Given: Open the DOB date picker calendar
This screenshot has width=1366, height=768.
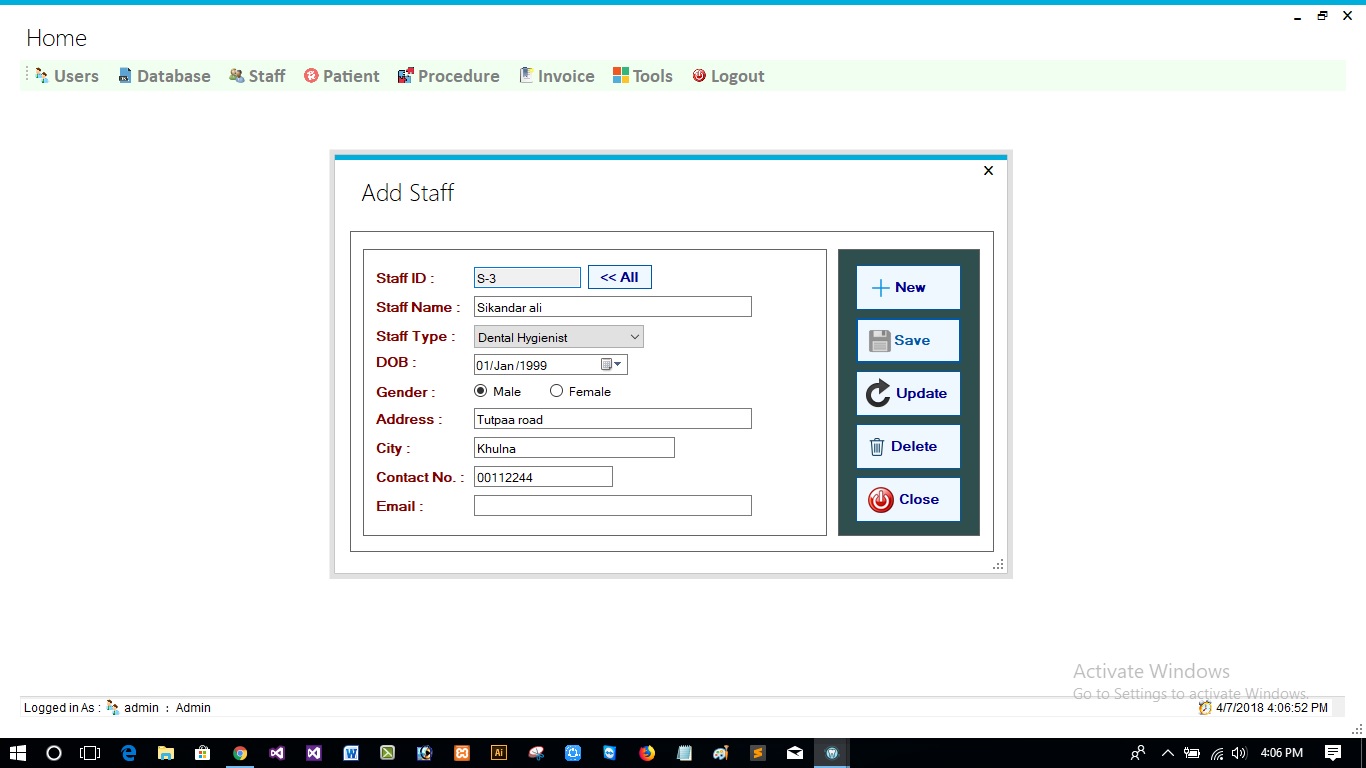Looking at the screenshot, I should click(606, 364).
